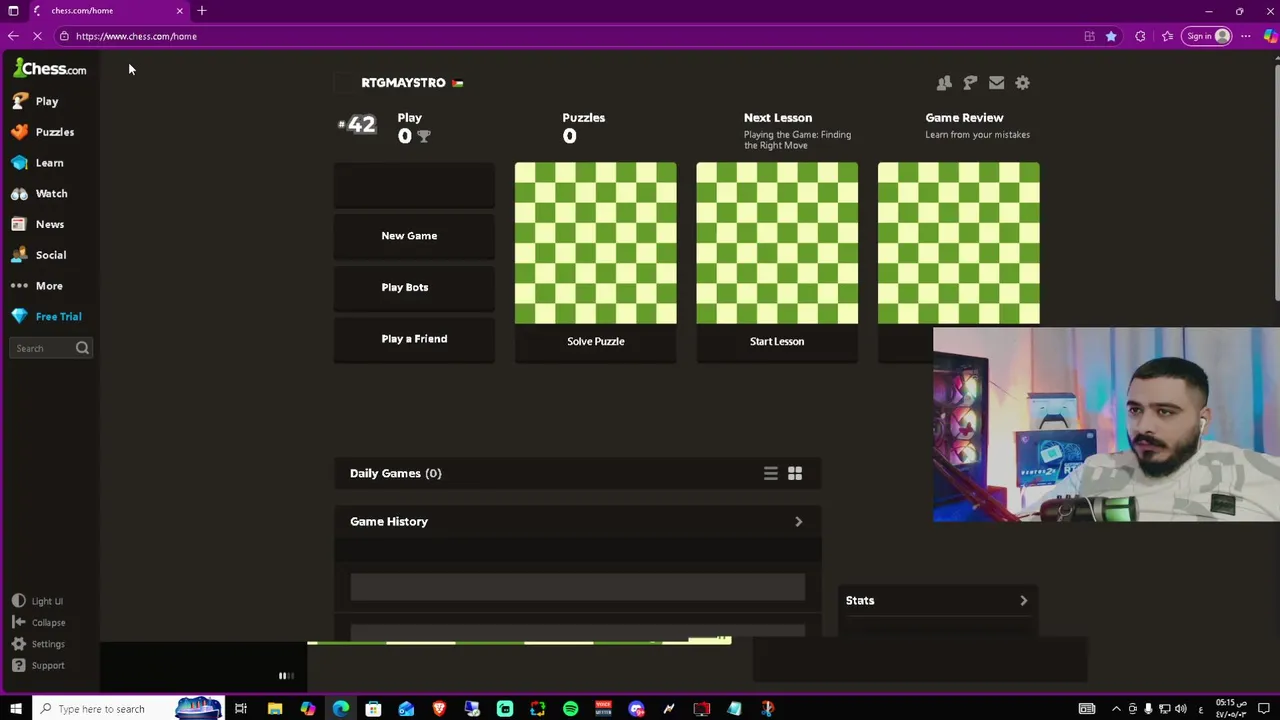Click the Windows Start button
This screenshot has width=1280, height=720.
(16, 709)
